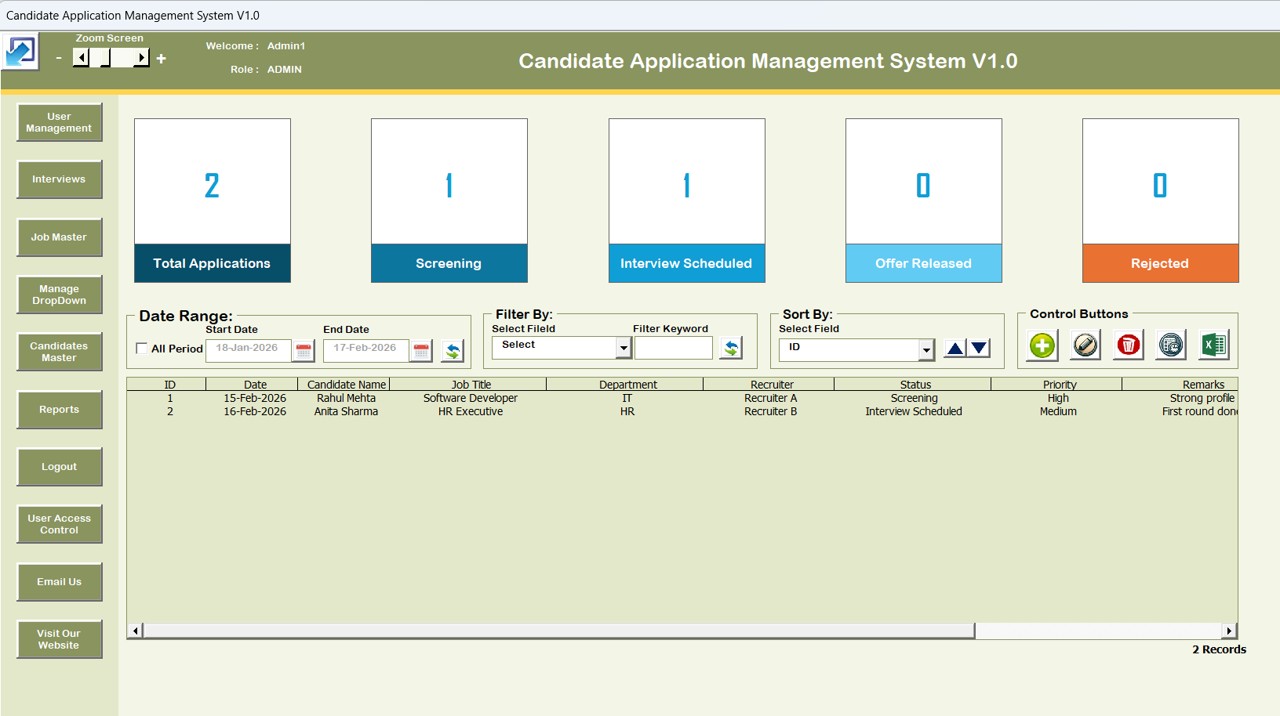Click the table scrollbar left arrow
The image size is (1280, 716).
[136, 631]
